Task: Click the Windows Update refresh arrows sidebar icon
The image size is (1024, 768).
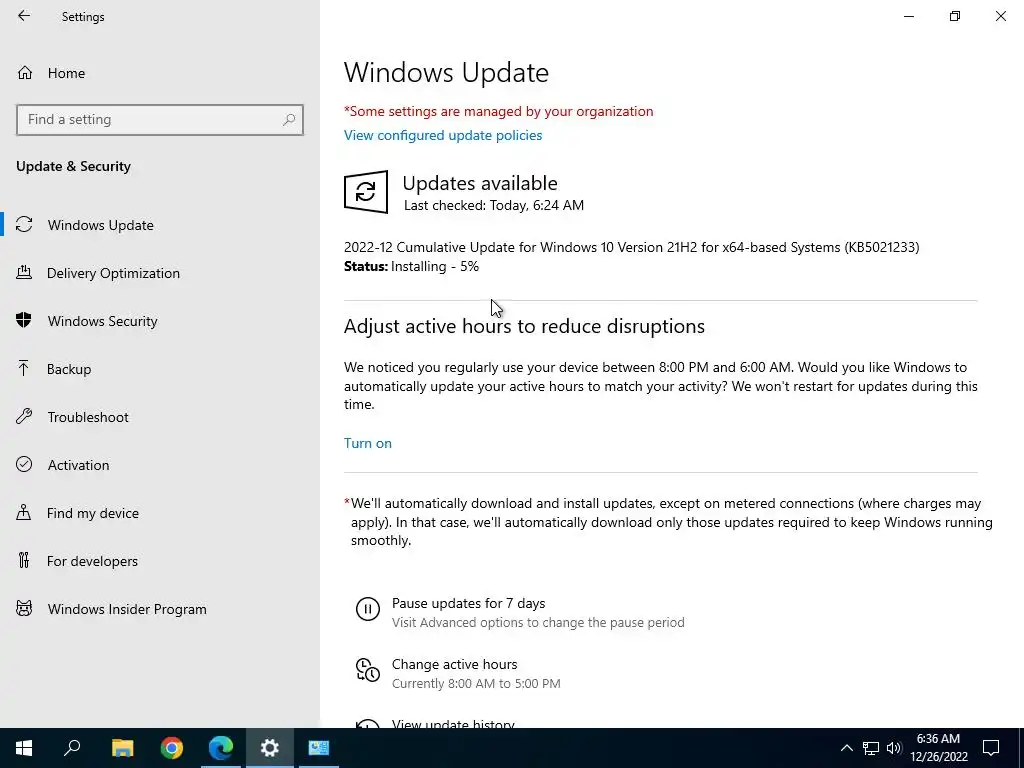Action: pyautogui.click(x=24, y=225)
